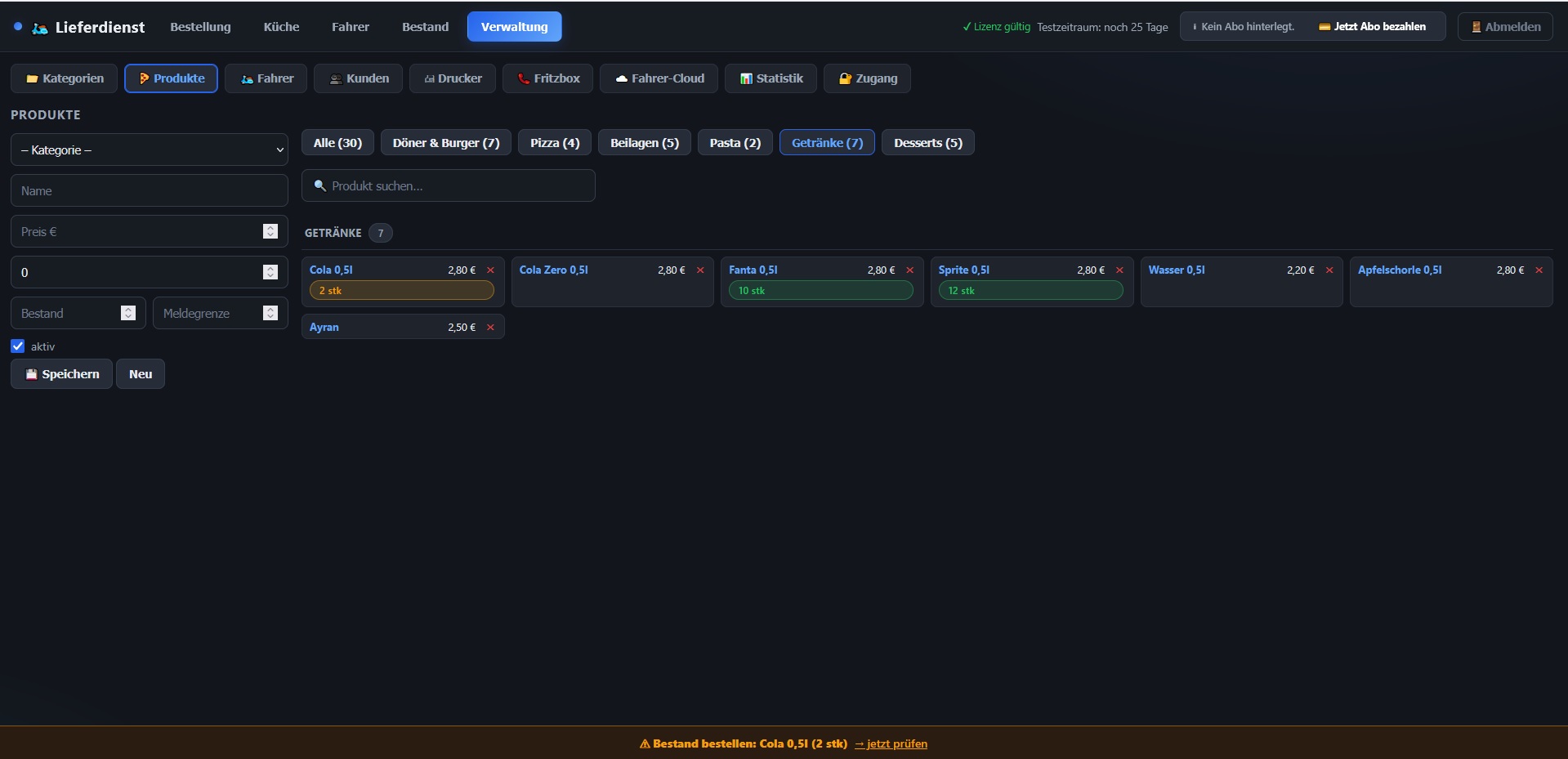Screen dimensions: 1568x759
Task: Remove Apfelschorle 0,5l via red X
Action: (1539, 270)
